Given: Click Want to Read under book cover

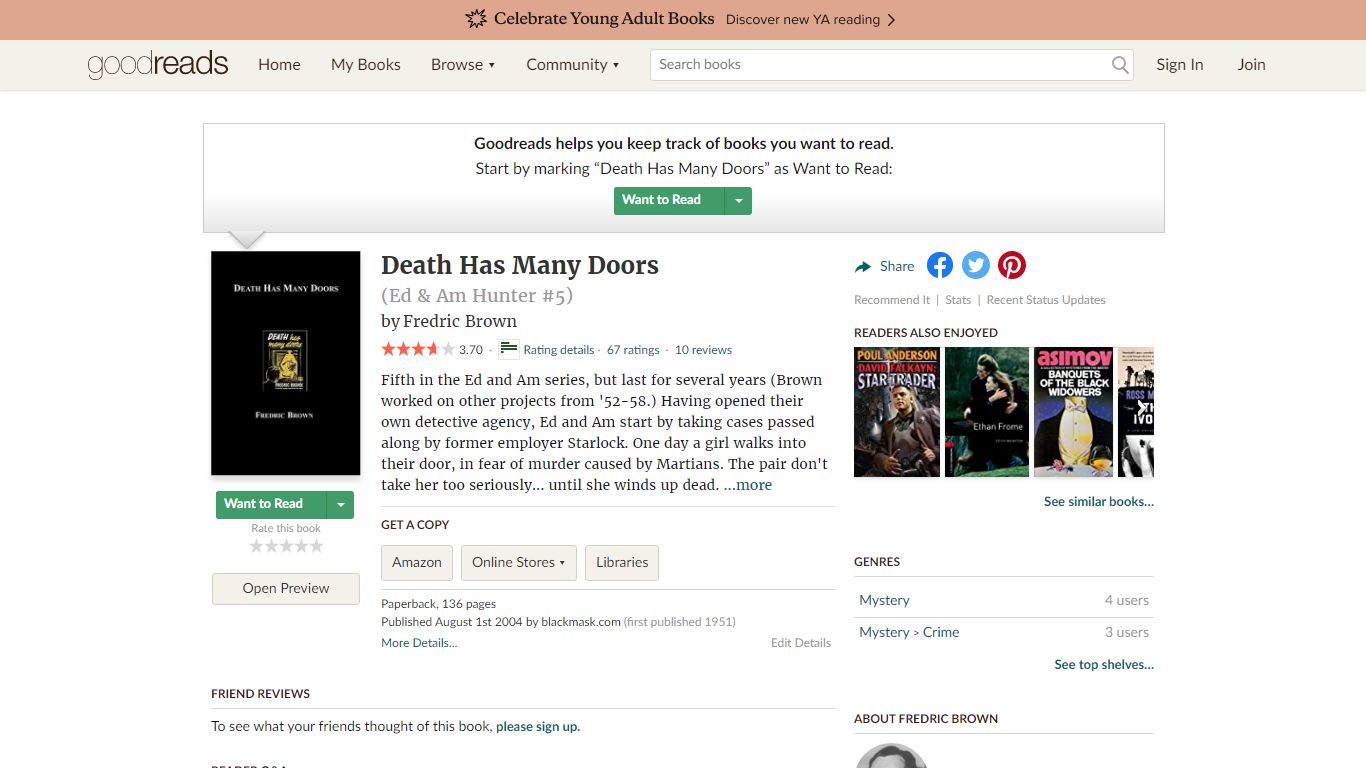Looking at the screenshot, I should [x=272, y=504].
